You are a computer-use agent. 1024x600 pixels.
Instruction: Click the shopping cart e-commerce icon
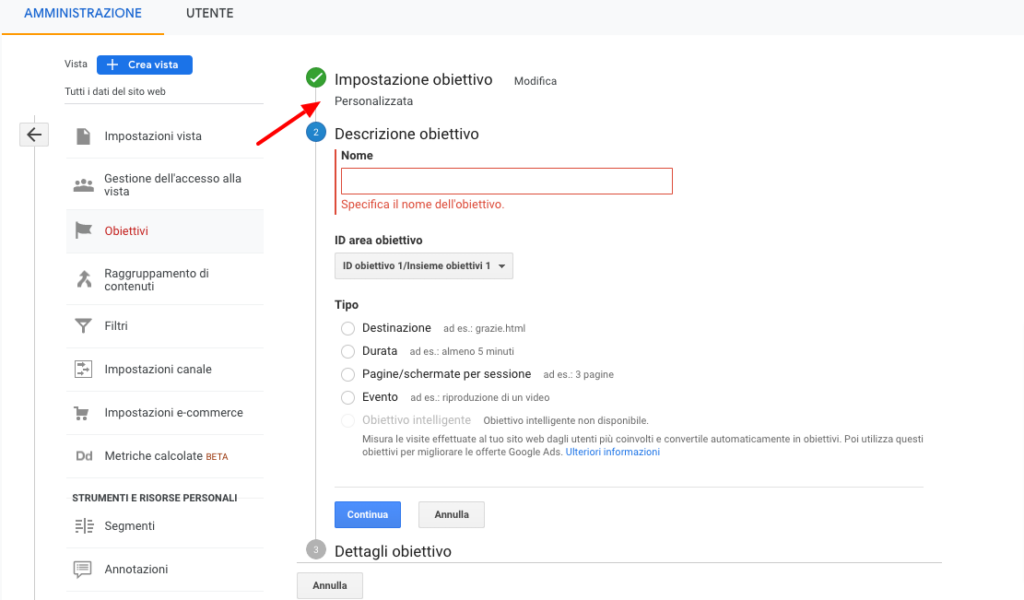click(82, 413)
